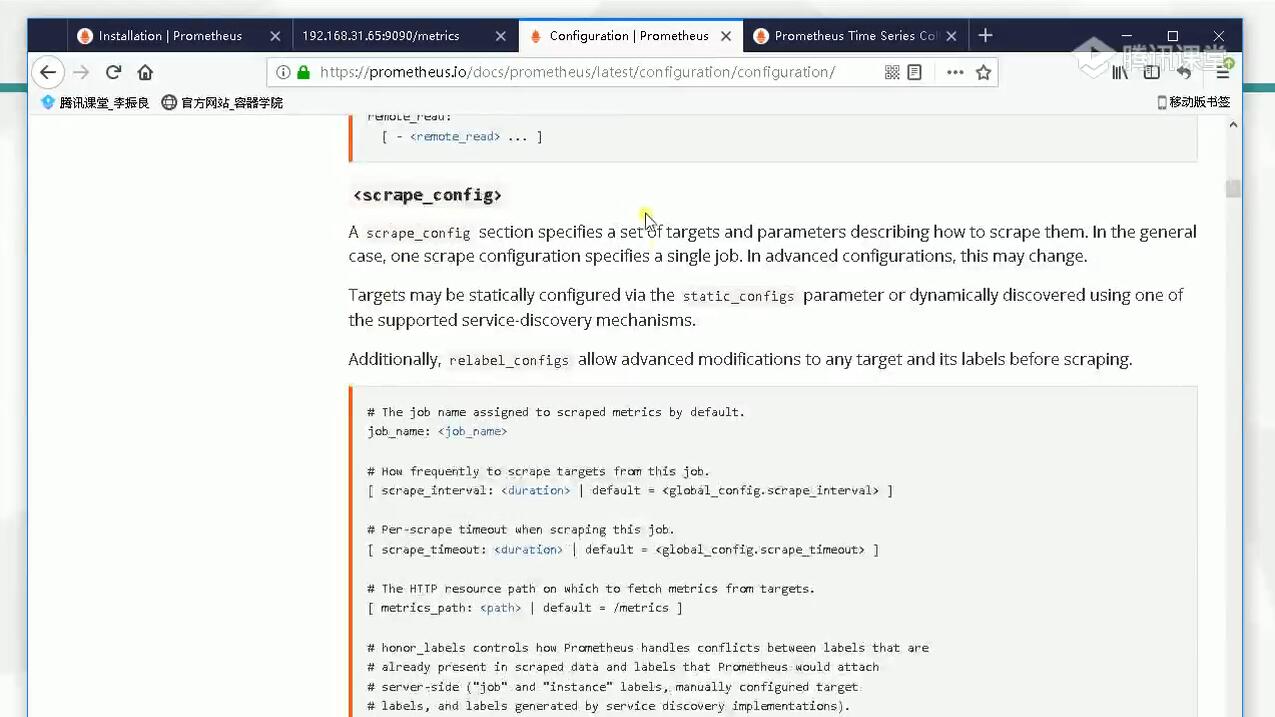Close the Prometheus Time Series tab

click(951, 36)
